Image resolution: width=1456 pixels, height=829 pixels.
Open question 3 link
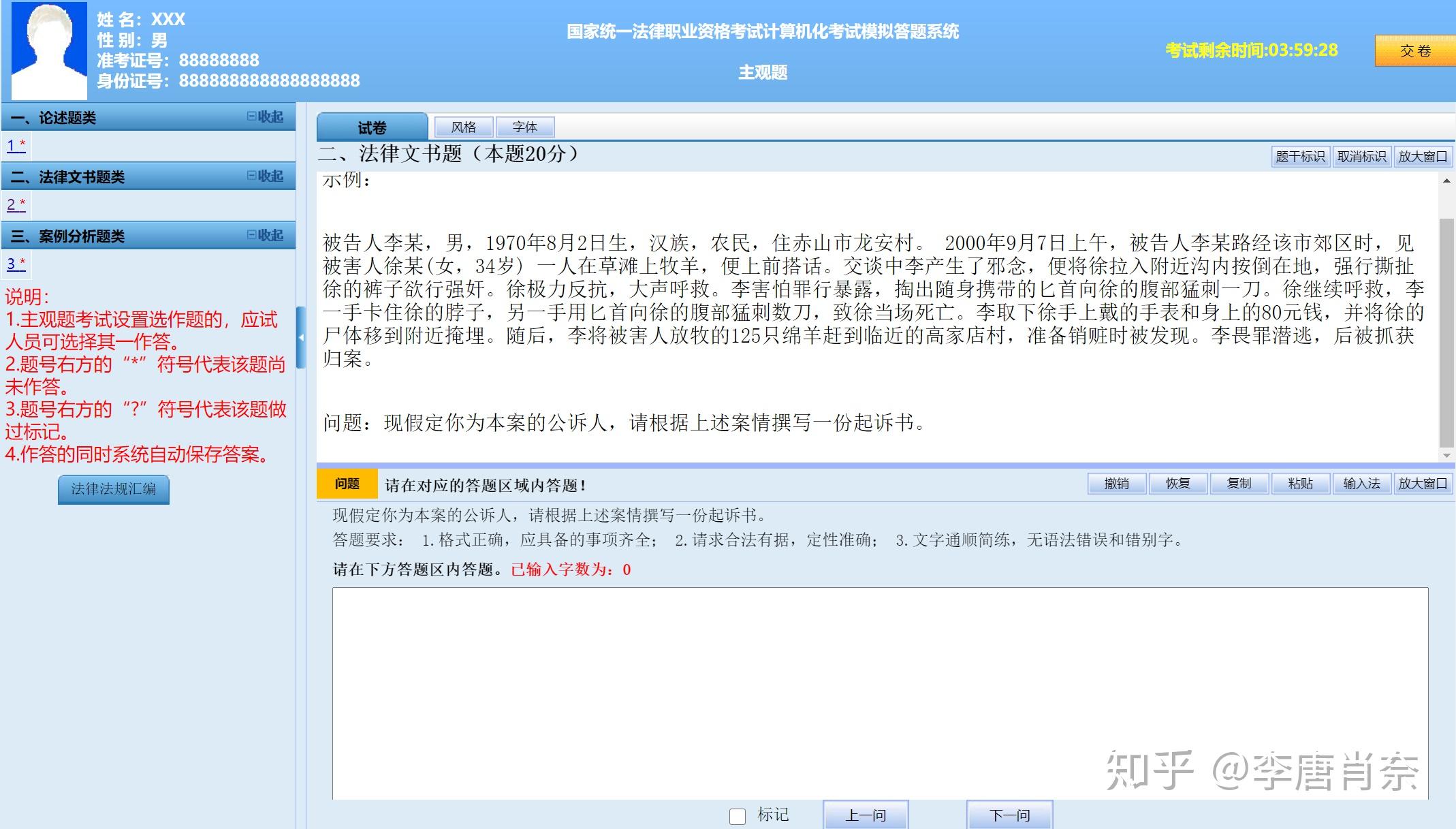pos(16,264)
